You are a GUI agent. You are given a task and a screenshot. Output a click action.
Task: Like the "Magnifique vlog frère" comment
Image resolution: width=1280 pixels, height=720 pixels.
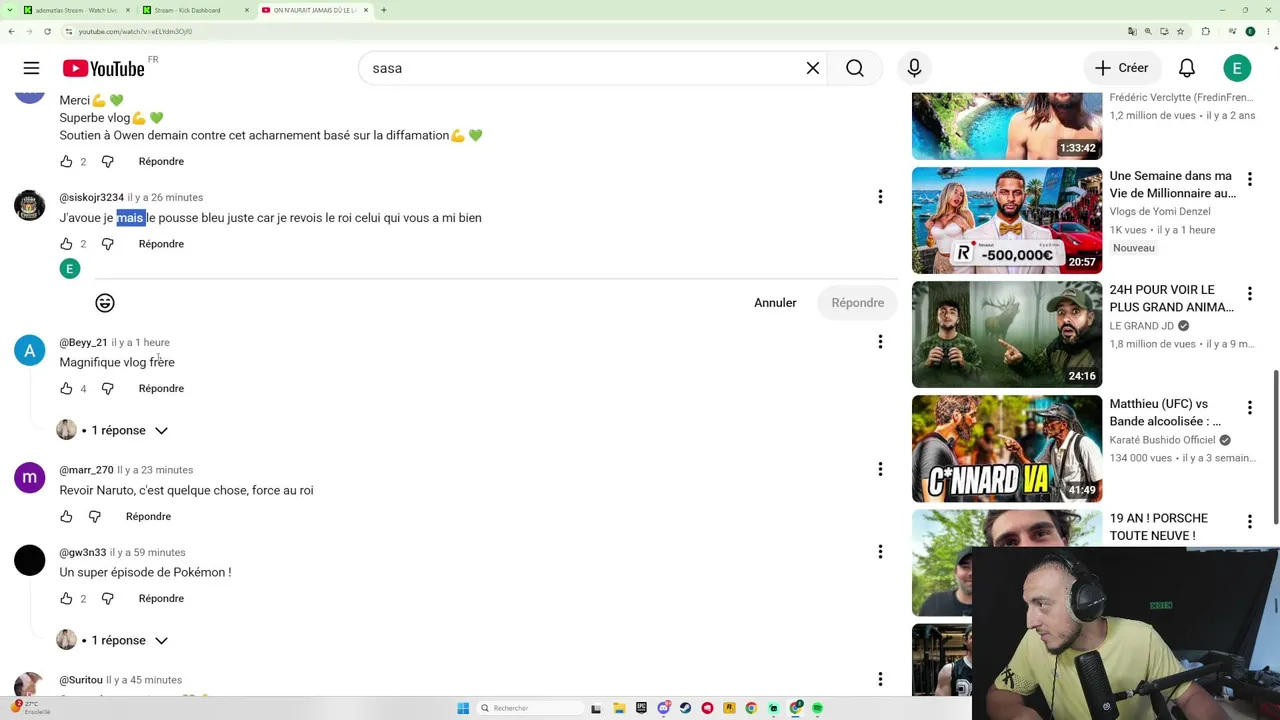click(x=66, y=388)
